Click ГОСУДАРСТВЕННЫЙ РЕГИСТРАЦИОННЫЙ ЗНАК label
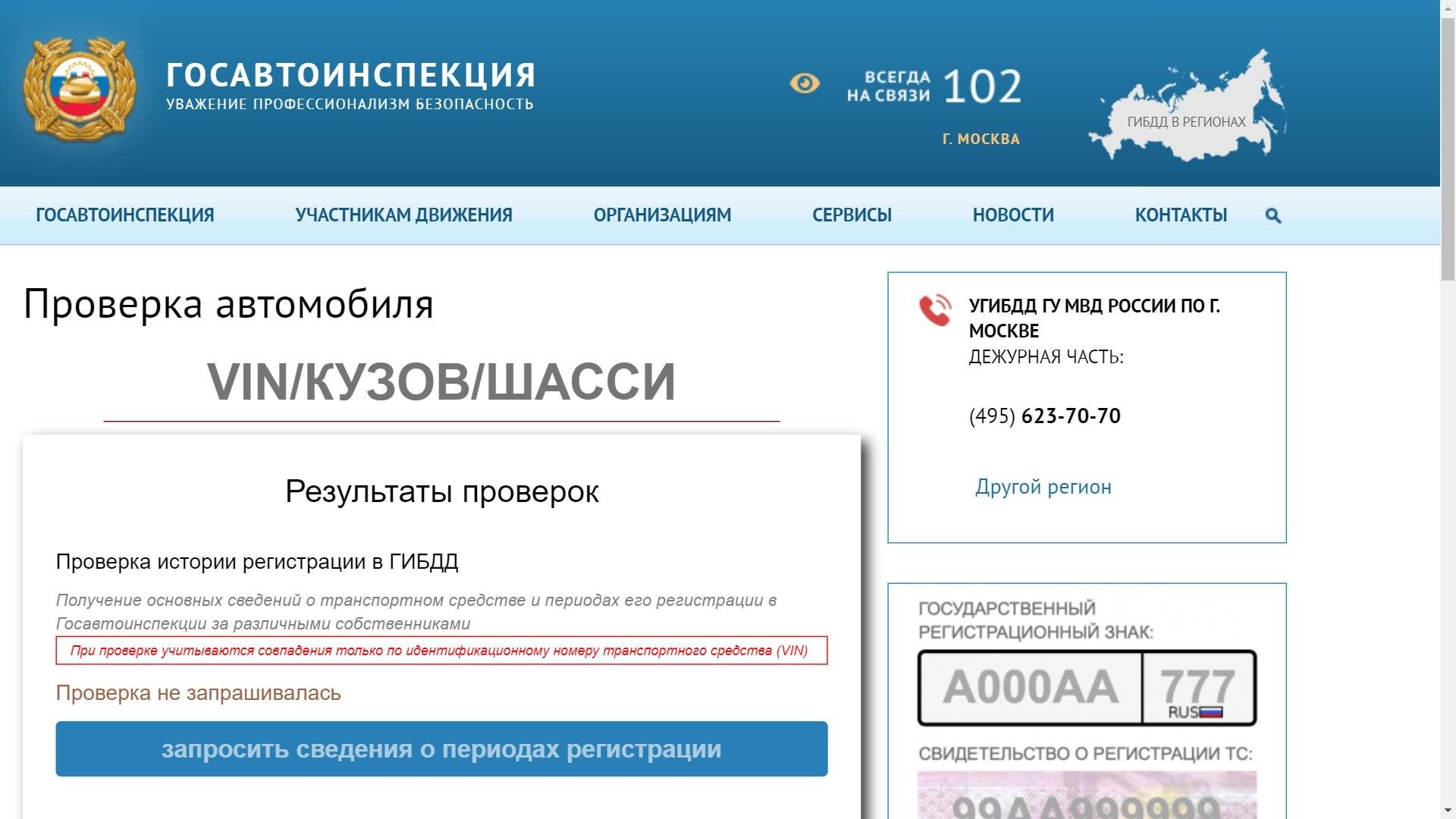The width and height of the screenshot is (1456, 819). (1036, 620)
